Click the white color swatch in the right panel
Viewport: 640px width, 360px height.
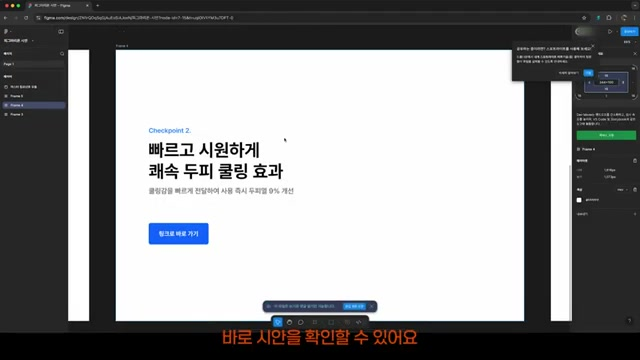(x=579, y=200)
